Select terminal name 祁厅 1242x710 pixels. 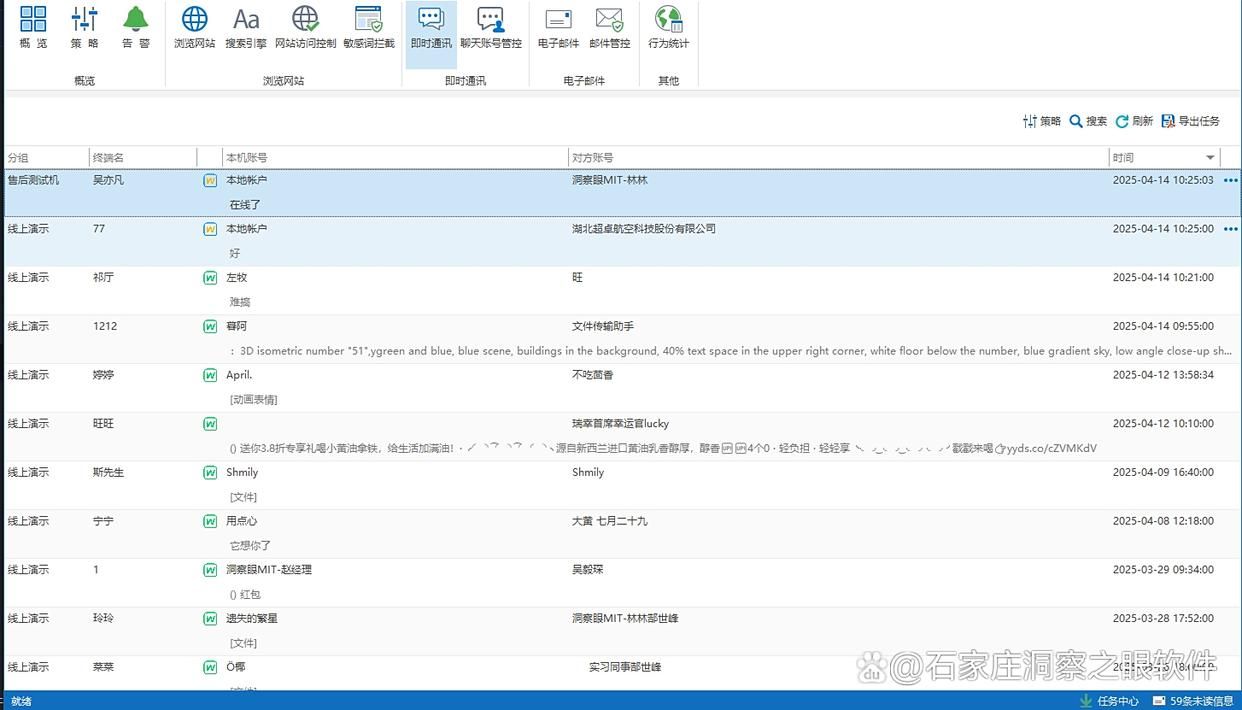click(103, 278)
